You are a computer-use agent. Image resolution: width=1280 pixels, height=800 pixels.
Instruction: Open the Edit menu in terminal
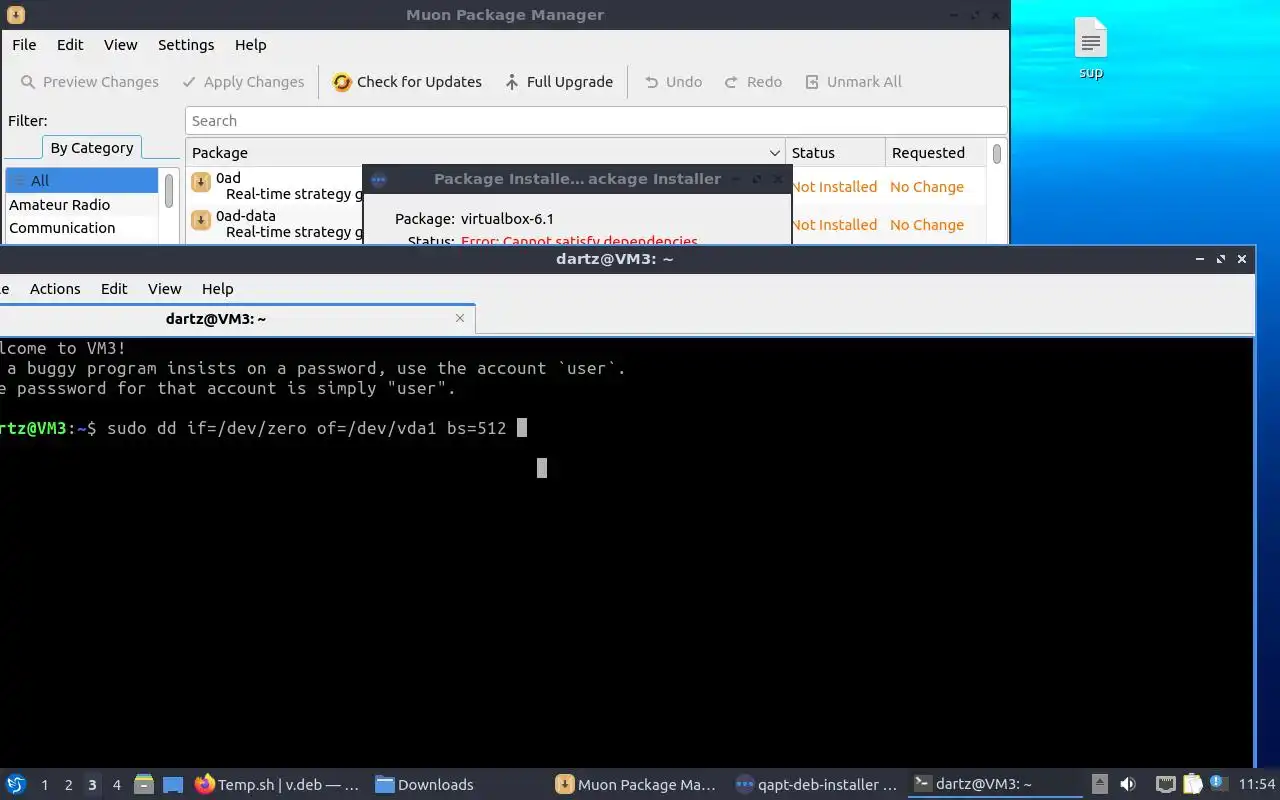coord(114,289)
